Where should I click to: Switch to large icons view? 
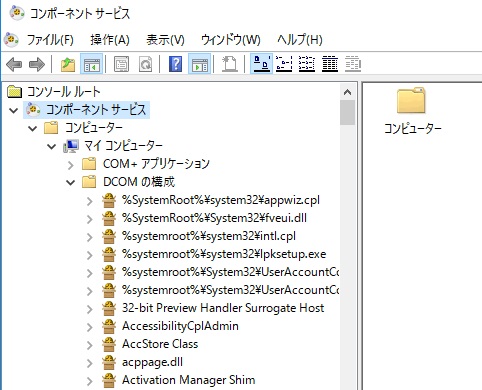pos(262,64)
